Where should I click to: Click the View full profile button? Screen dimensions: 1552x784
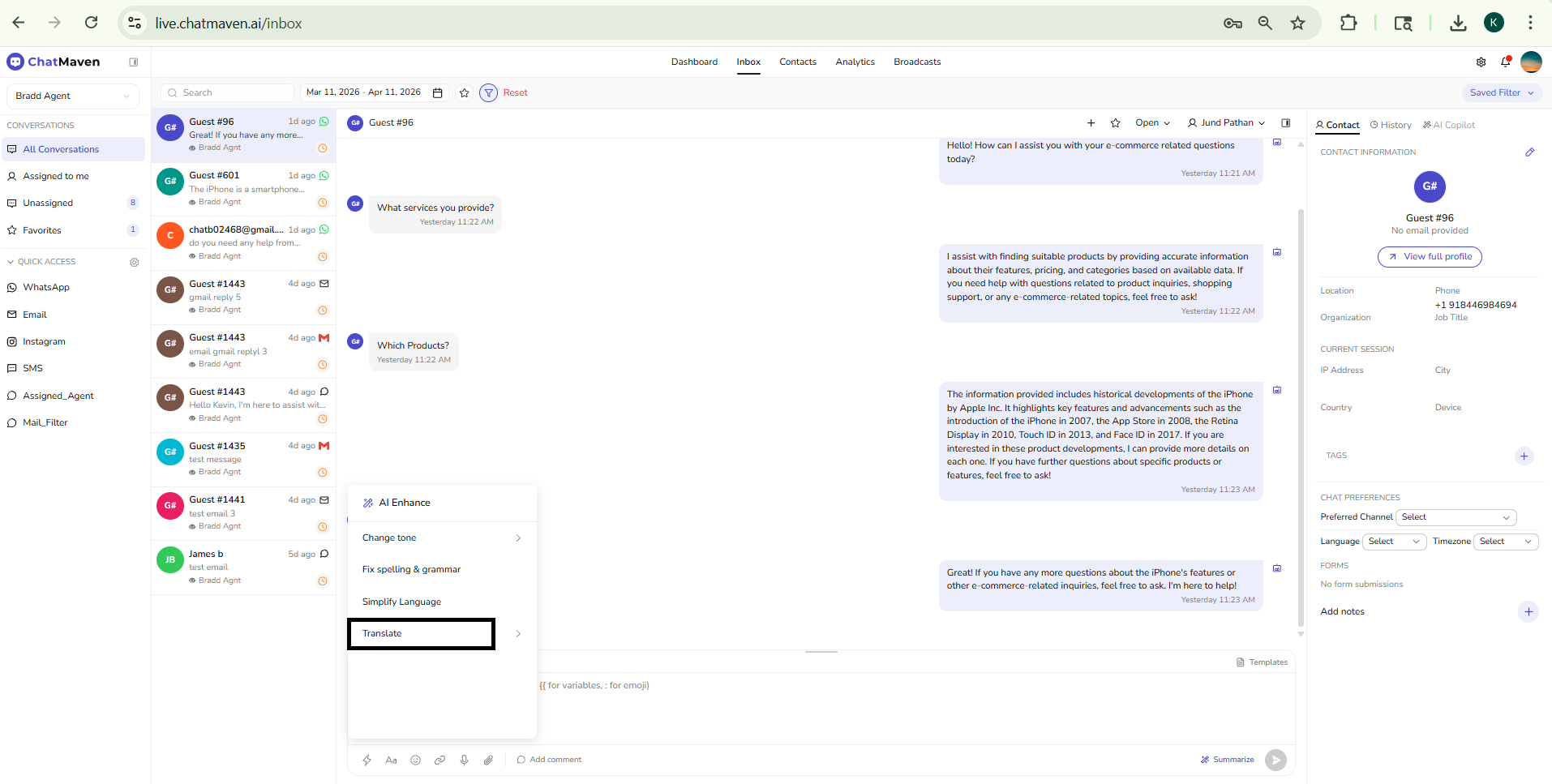tap(1430, 256)
